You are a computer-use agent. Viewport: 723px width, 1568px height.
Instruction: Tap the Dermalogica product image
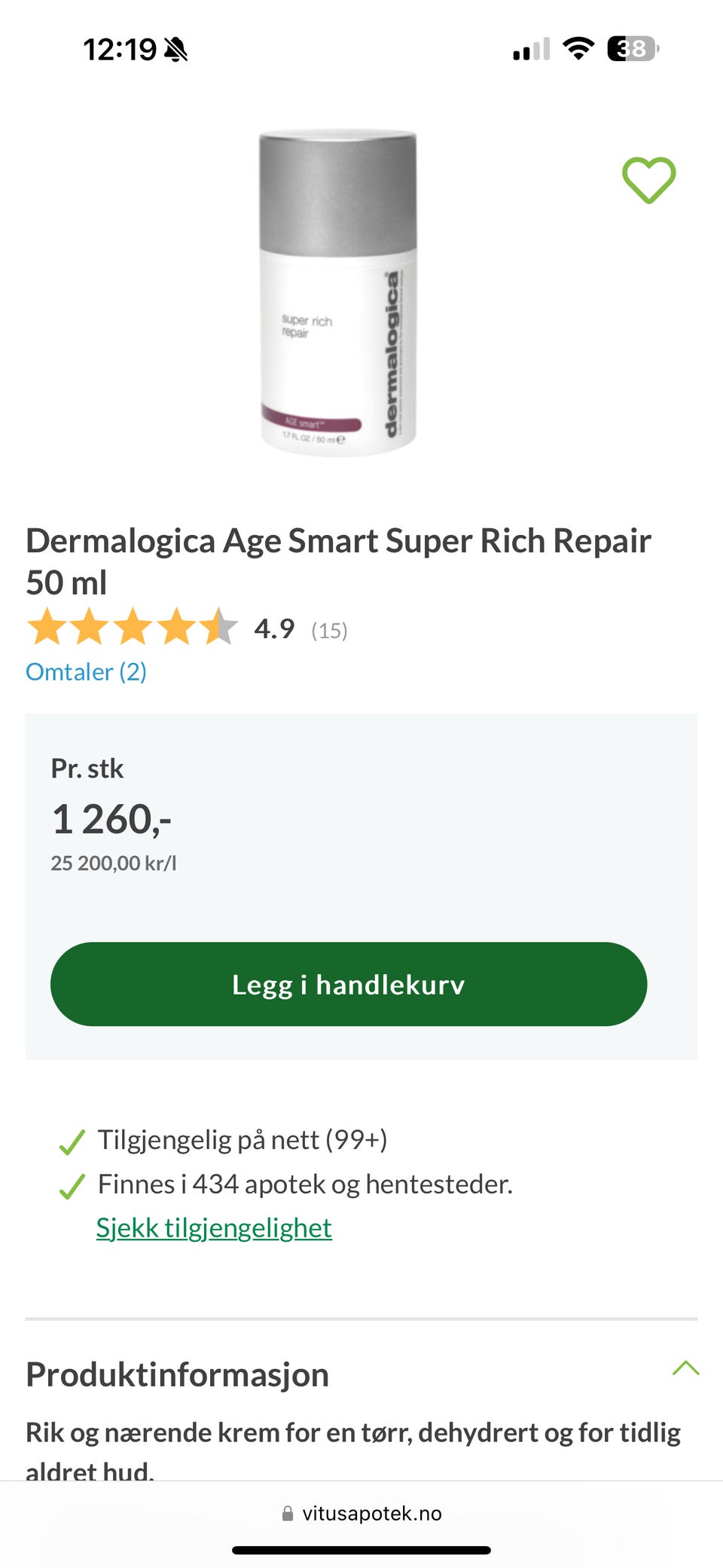pyautogui.click(x=338, y=293)
